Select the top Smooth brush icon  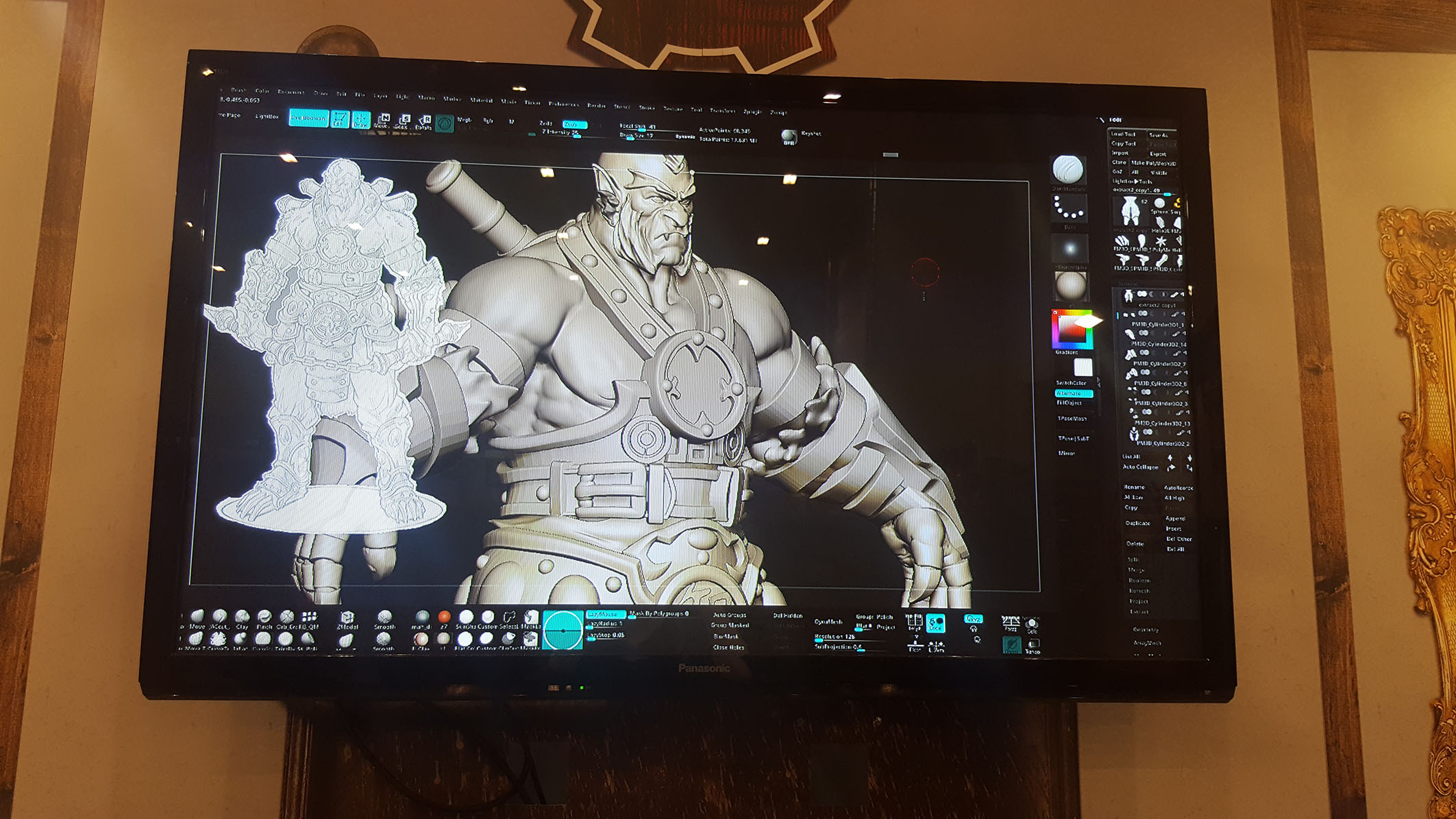pyautogui.click(x=384, y=620)
